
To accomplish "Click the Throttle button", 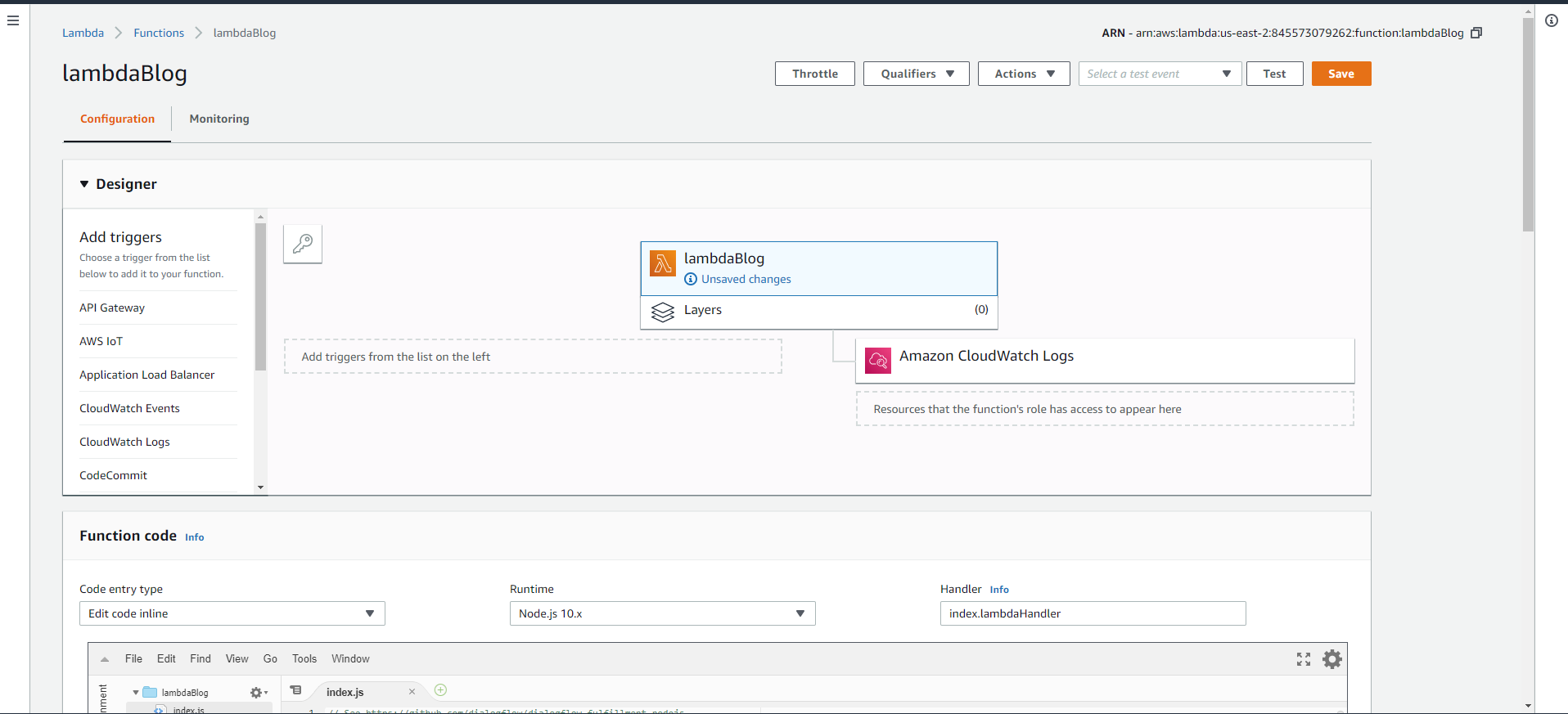I will click(x=814, y=74).
